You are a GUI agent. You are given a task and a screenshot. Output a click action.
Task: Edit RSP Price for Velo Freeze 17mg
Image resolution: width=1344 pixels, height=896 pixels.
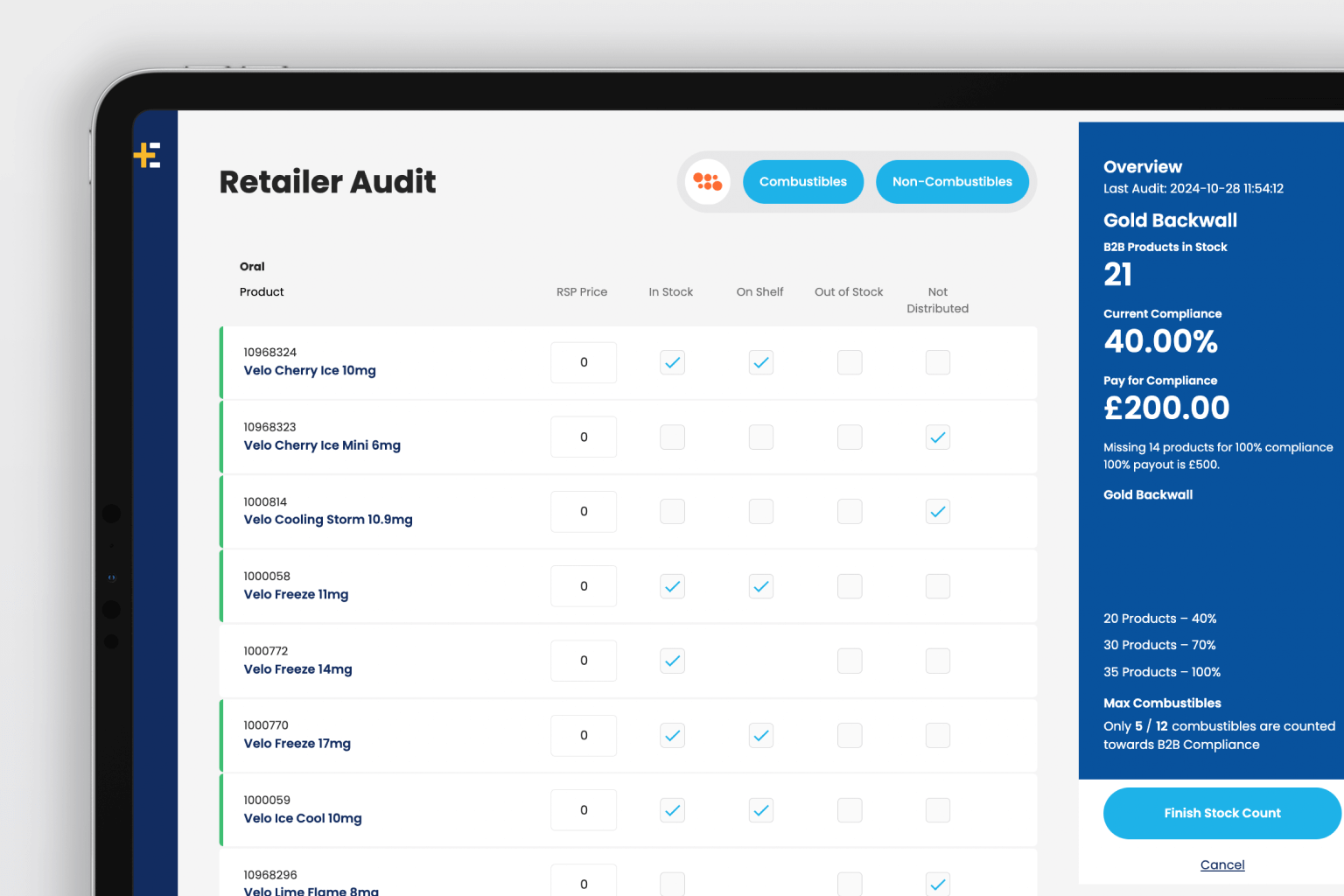(584, 735)
